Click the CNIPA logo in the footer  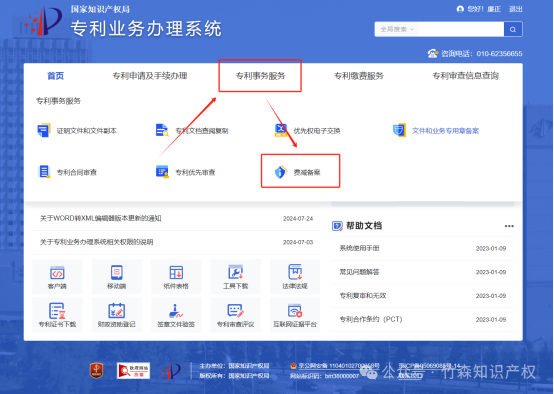(x=171, y=371)
